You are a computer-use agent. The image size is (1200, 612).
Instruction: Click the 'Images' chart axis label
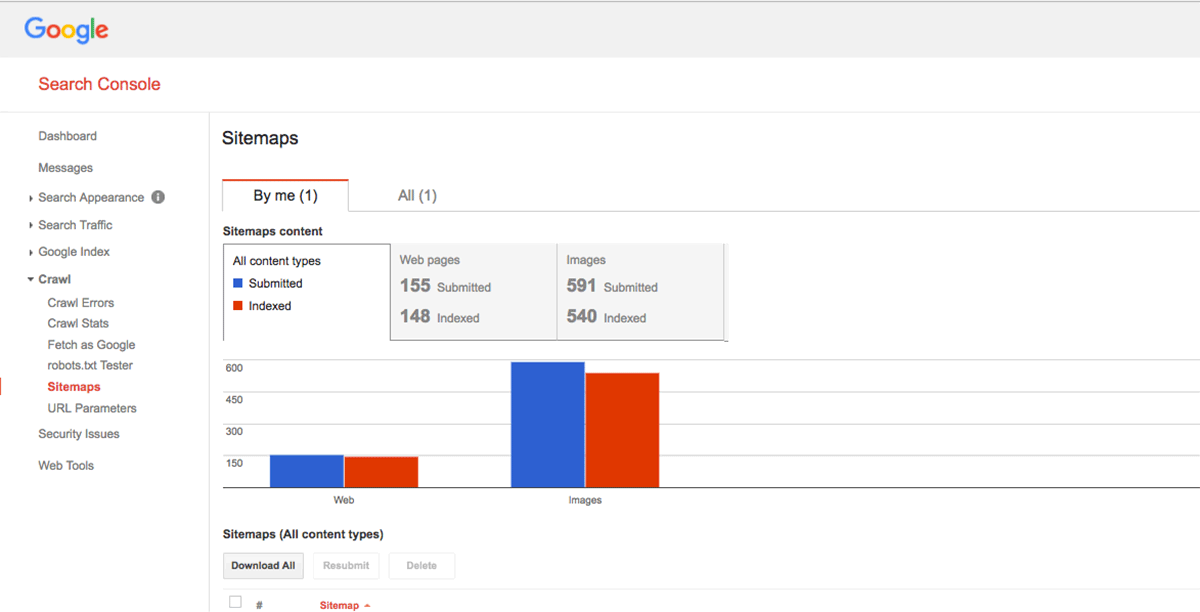pyautogui.click(x=585, y=500)
